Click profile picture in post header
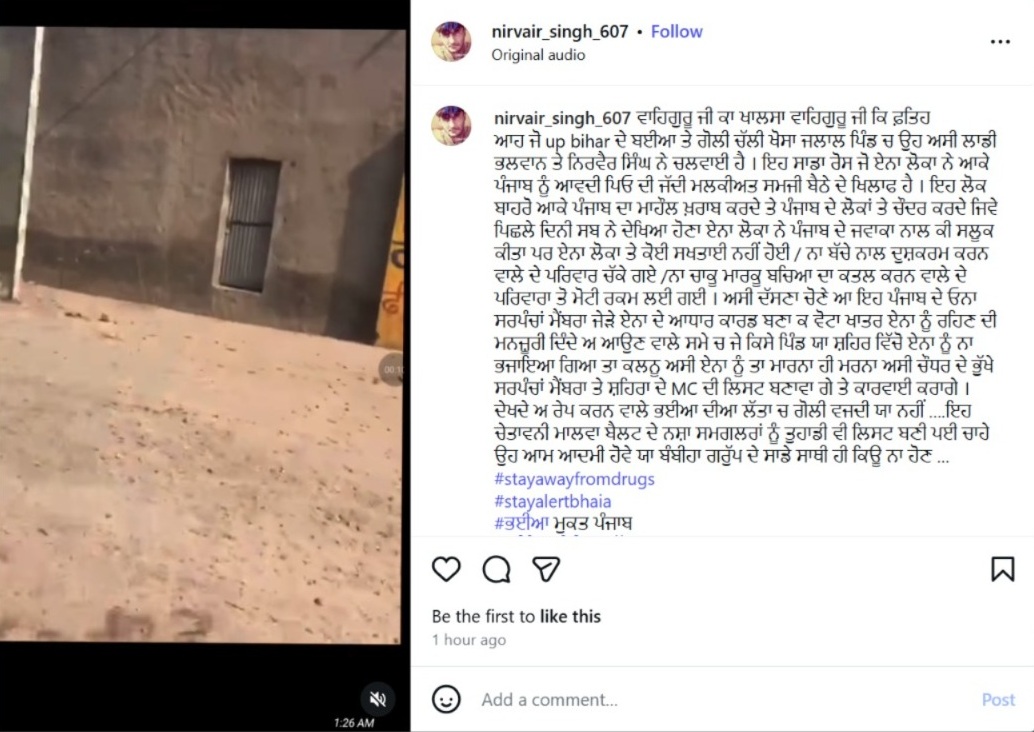Viewport: 1034px width, 732px height. point(451,42)
